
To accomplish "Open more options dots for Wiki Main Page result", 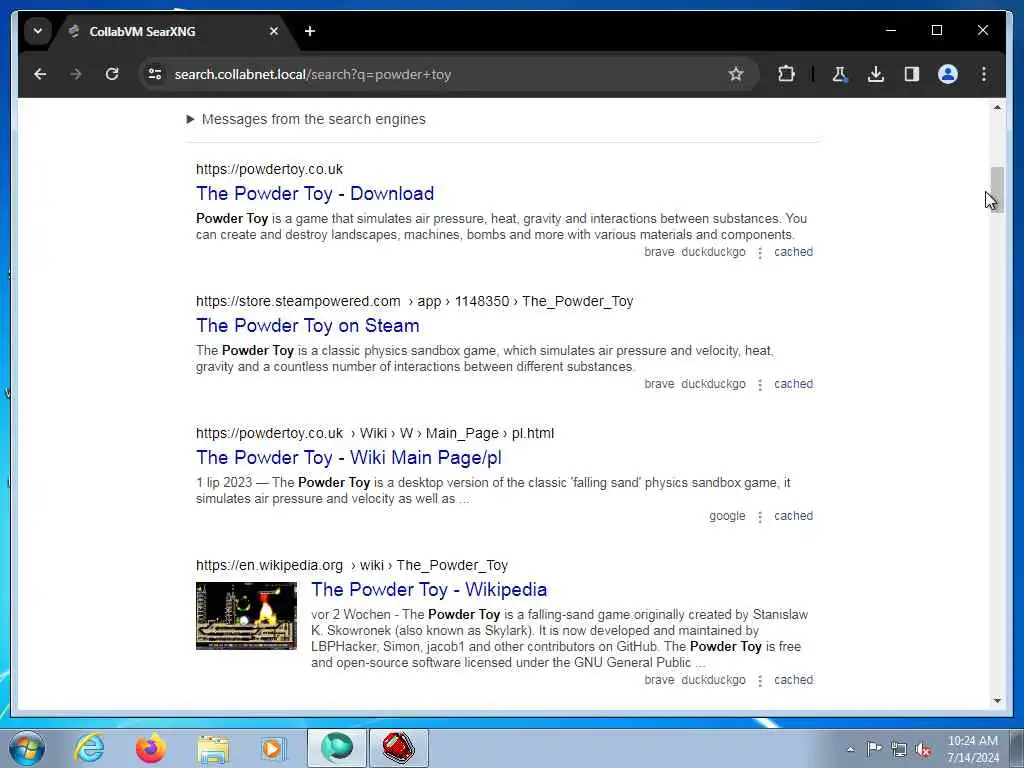I will tap(760, 517).
